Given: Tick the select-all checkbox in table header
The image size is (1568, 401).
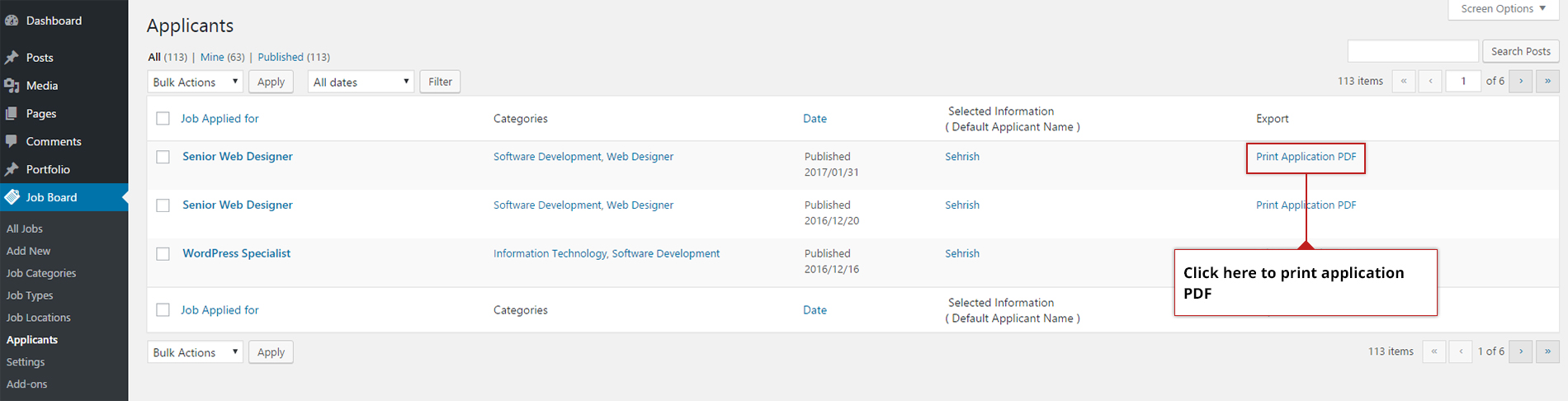Looking at the screenshot, I should point(163,119).
